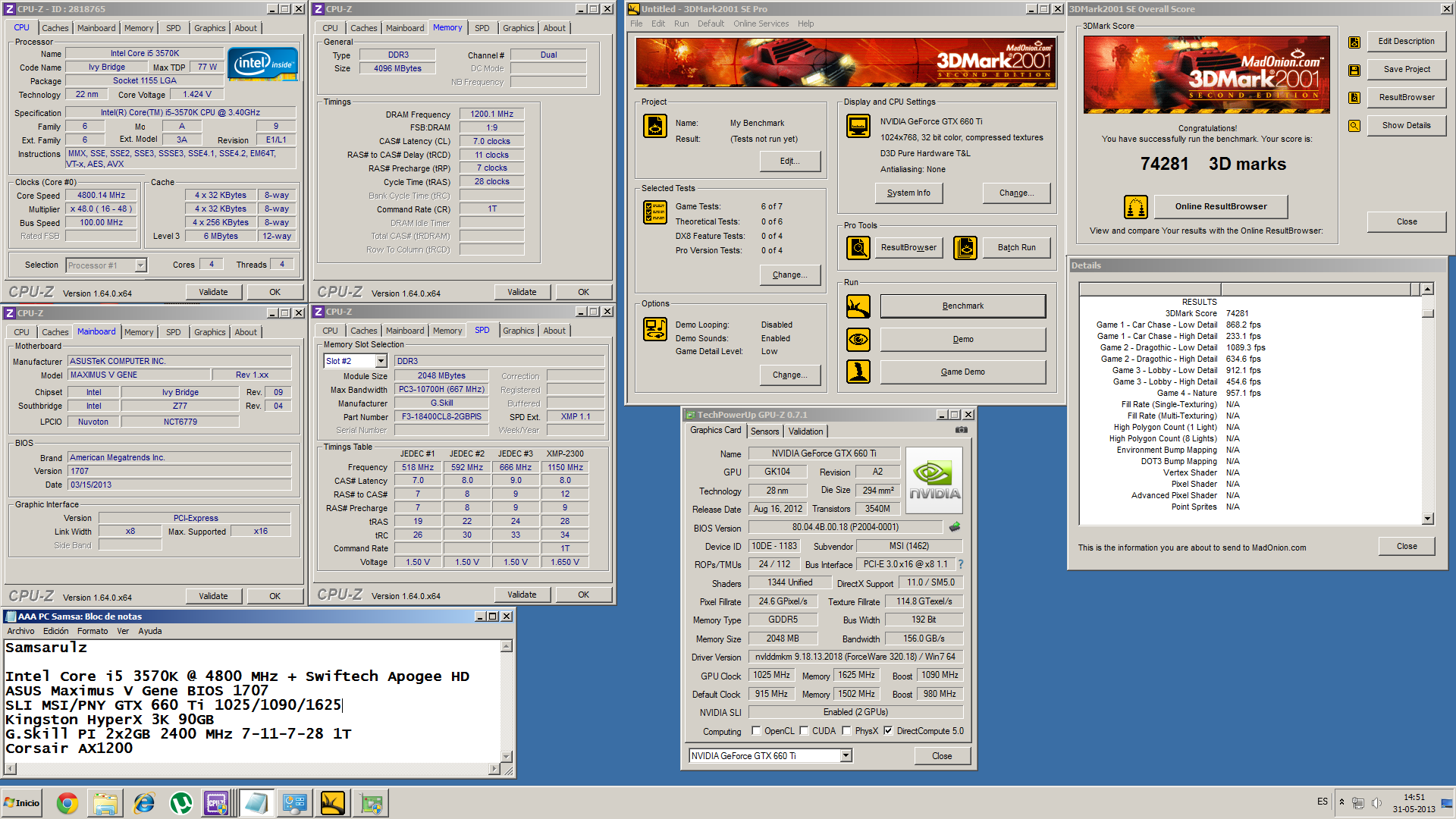Click the Benchmark run icon in 3DMark2001
1456x819 pixels.
point(858,306)
